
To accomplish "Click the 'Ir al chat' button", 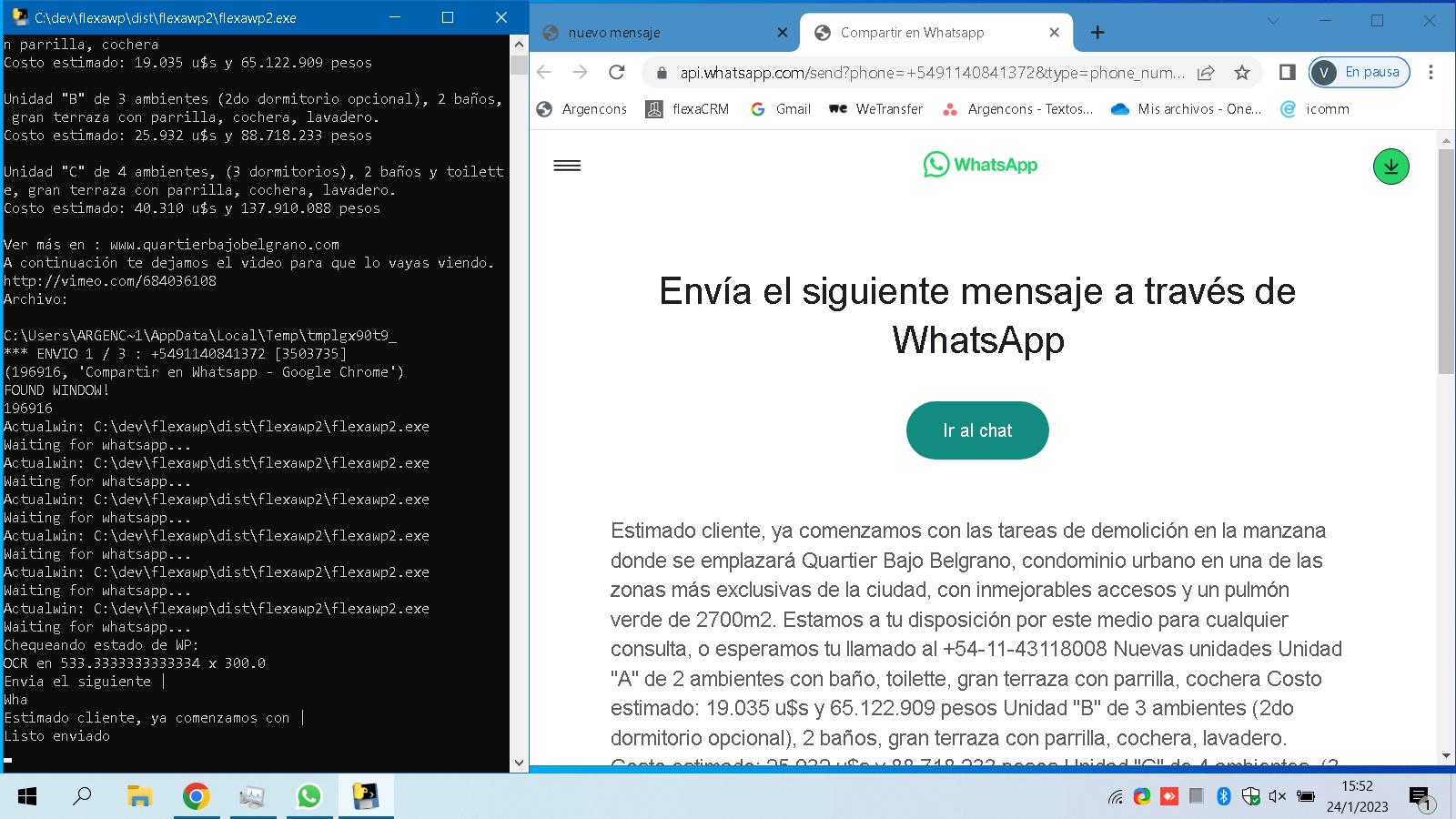I will point(977,430).
